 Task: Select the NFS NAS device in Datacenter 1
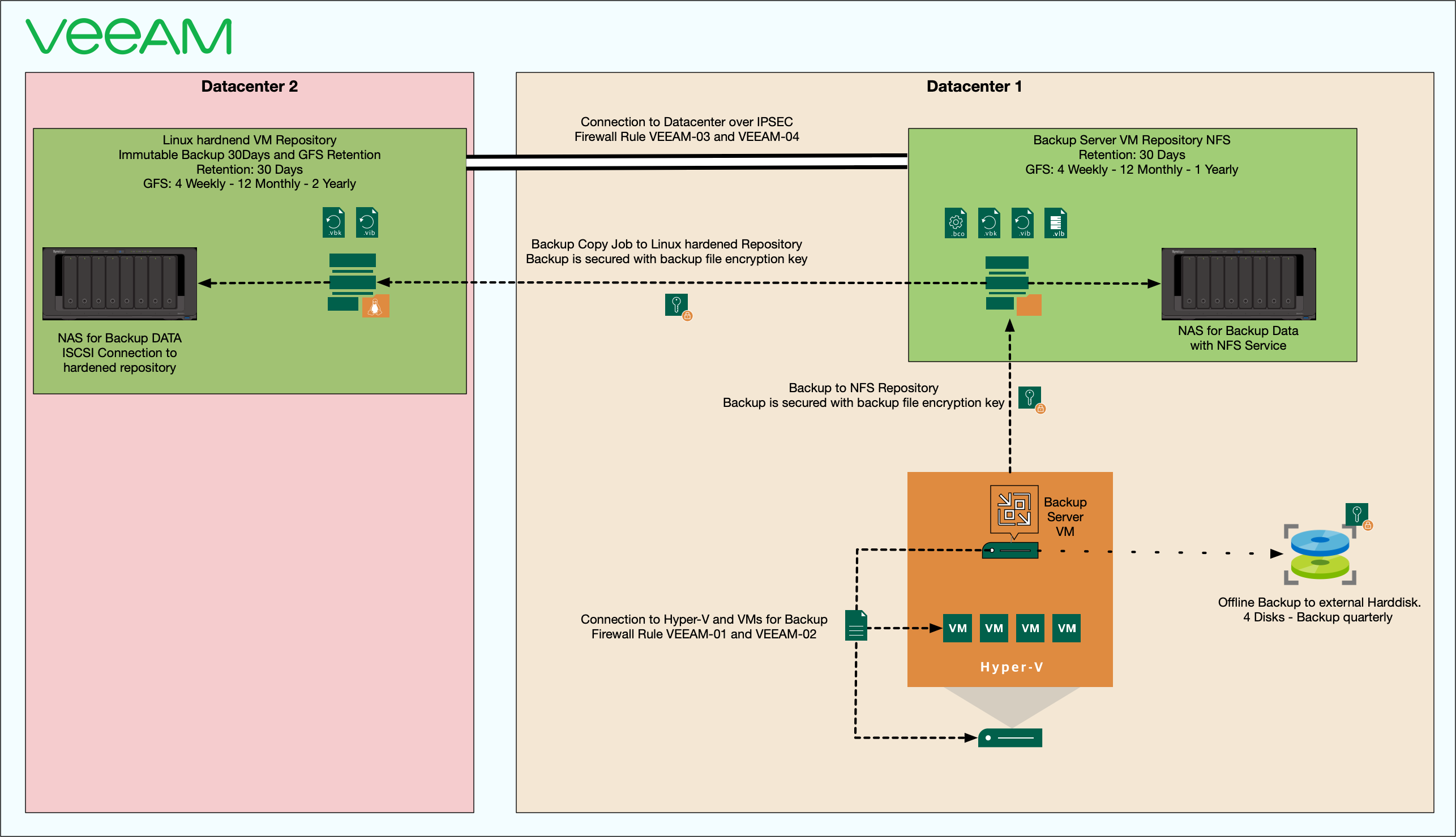click(1238, 284)
